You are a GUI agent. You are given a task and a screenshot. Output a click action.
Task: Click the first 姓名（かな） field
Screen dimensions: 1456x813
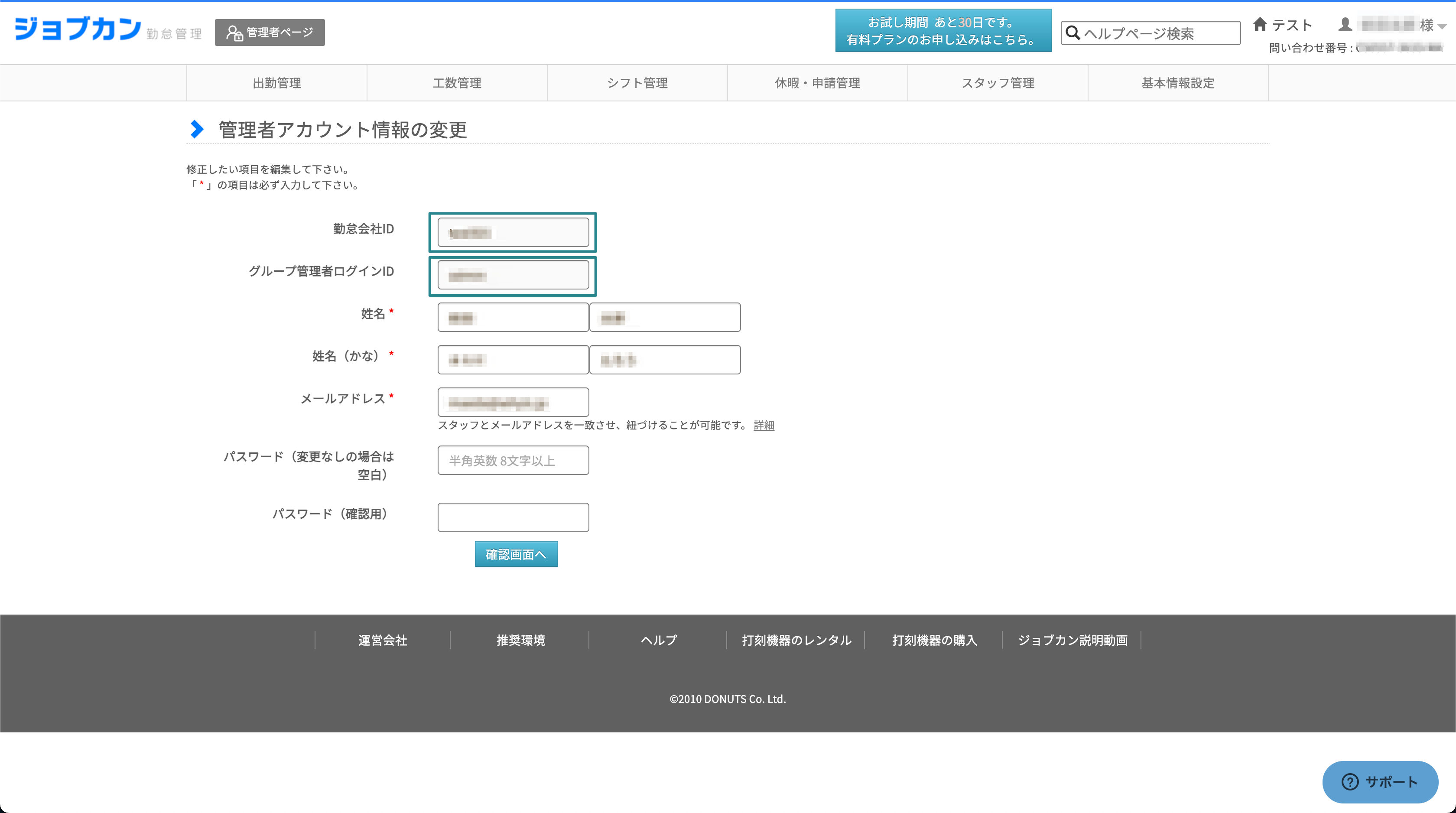click(513, 360)
